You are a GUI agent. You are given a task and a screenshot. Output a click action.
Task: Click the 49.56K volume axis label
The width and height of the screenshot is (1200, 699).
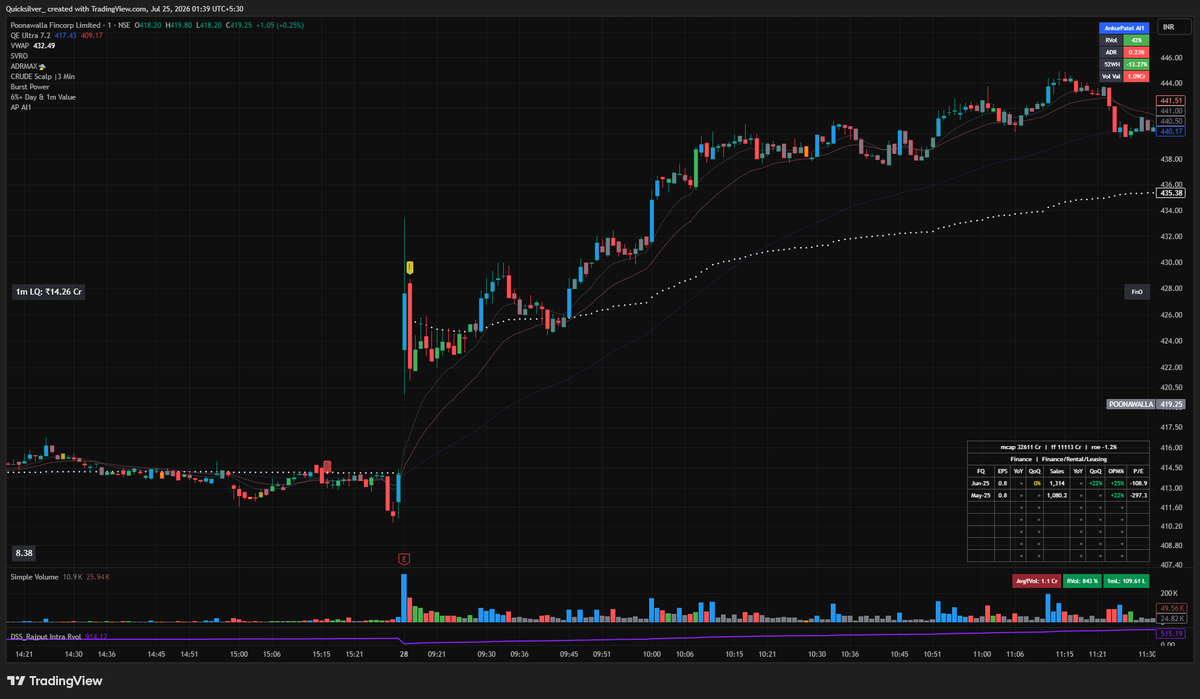pyautogui.click(x=1171, y=608)
